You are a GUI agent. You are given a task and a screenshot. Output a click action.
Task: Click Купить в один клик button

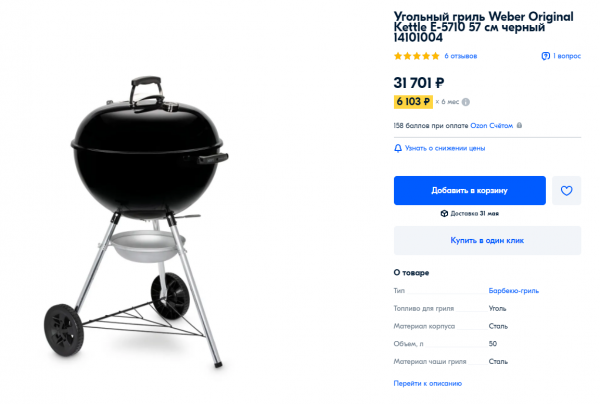pos(487,240)
